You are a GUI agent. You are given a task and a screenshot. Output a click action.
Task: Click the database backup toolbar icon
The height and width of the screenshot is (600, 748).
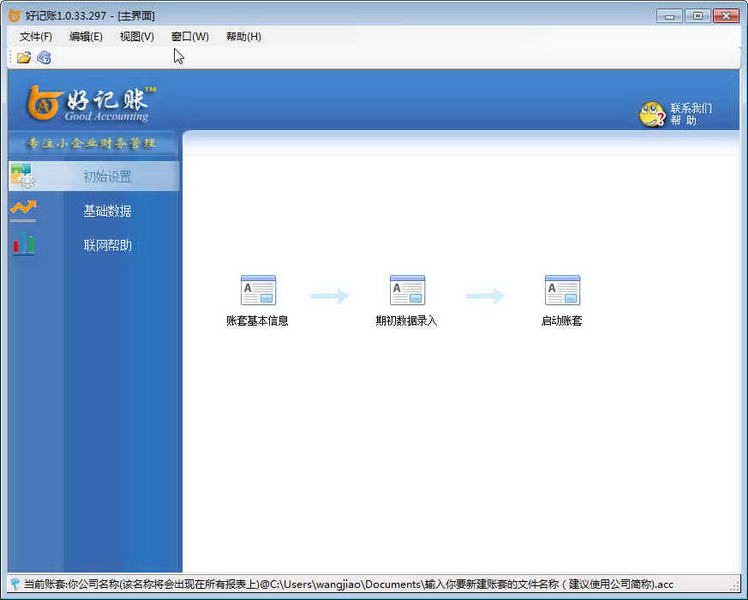point(44,58)
